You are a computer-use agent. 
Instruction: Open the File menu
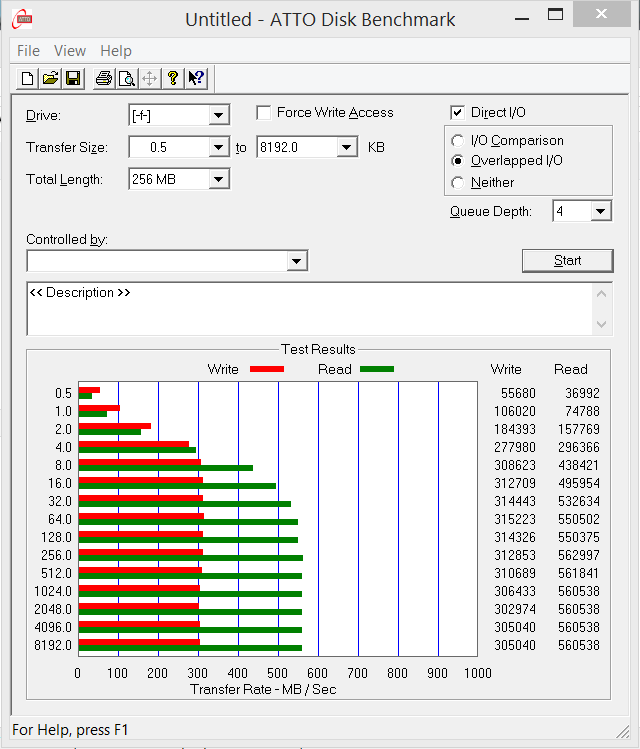tap(28, 51)
